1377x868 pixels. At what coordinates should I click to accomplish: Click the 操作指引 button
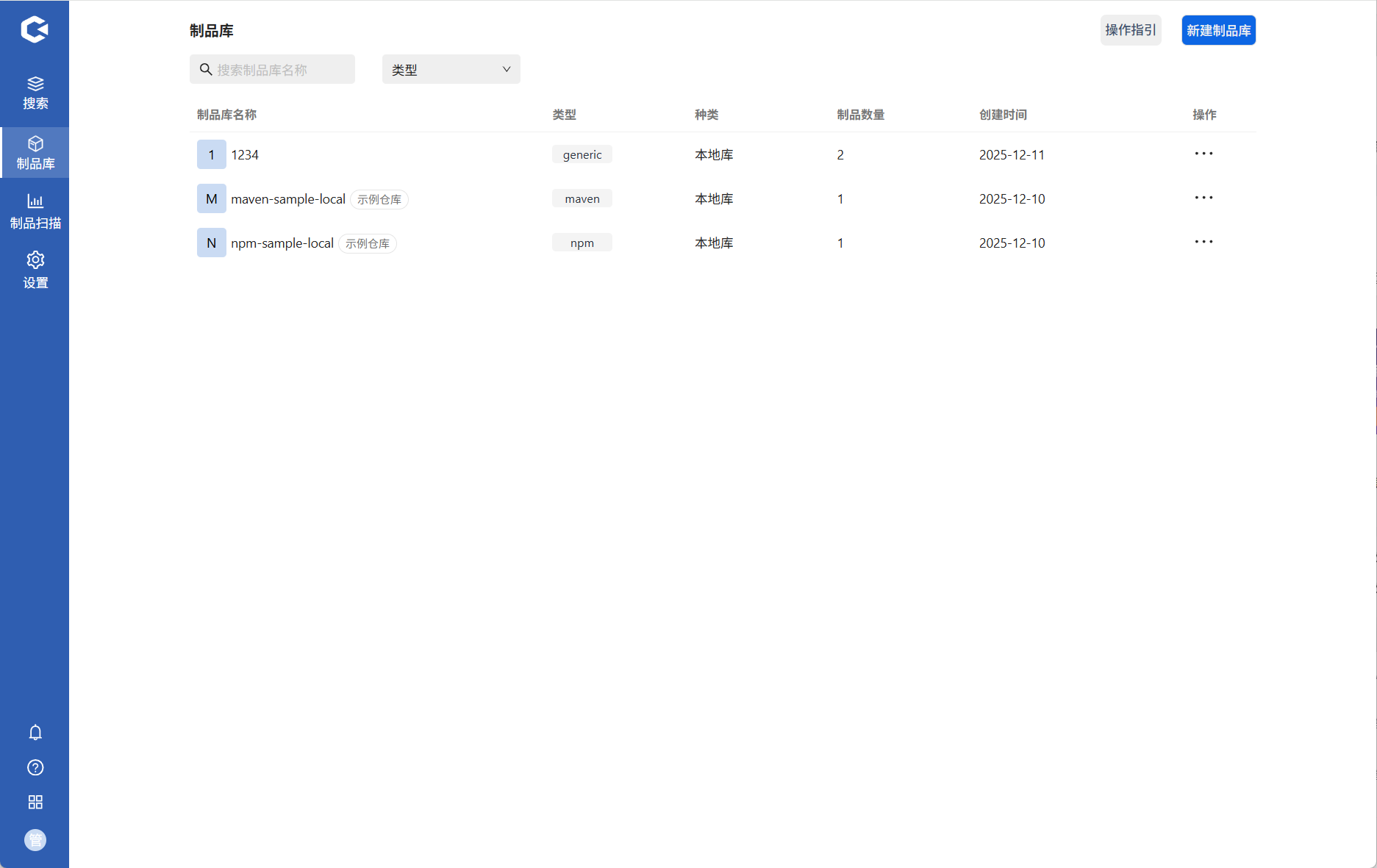1131,30
